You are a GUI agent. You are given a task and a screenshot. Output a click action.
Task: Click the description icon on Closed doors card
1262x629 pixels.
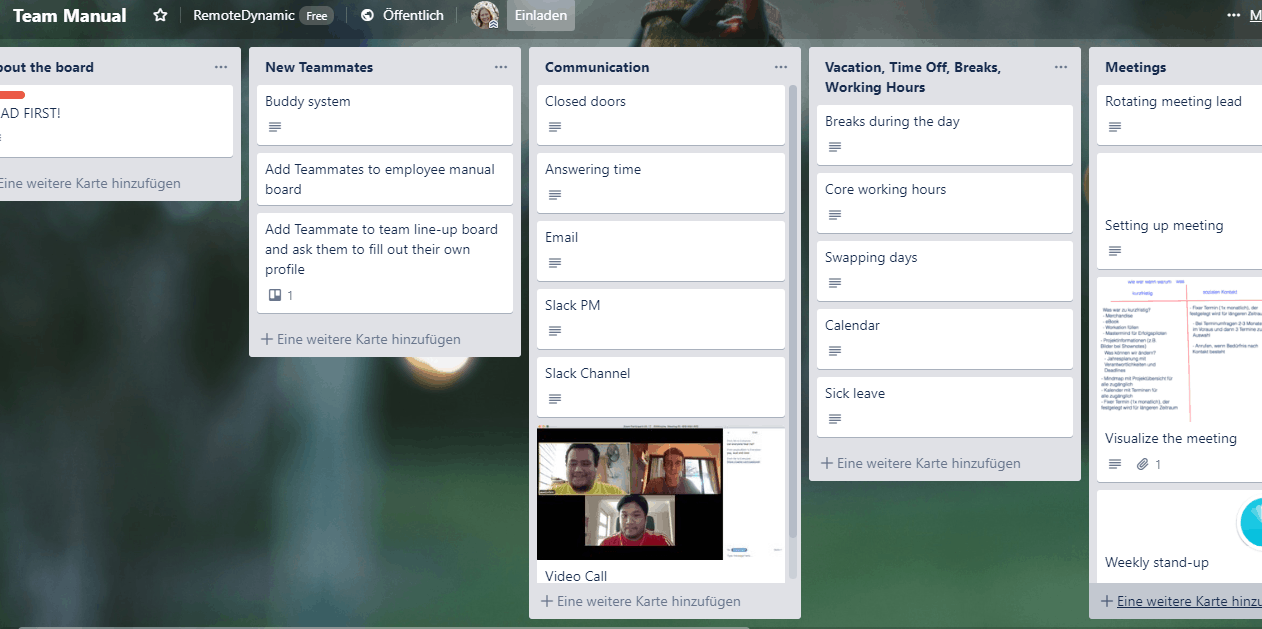pos(554,127)
